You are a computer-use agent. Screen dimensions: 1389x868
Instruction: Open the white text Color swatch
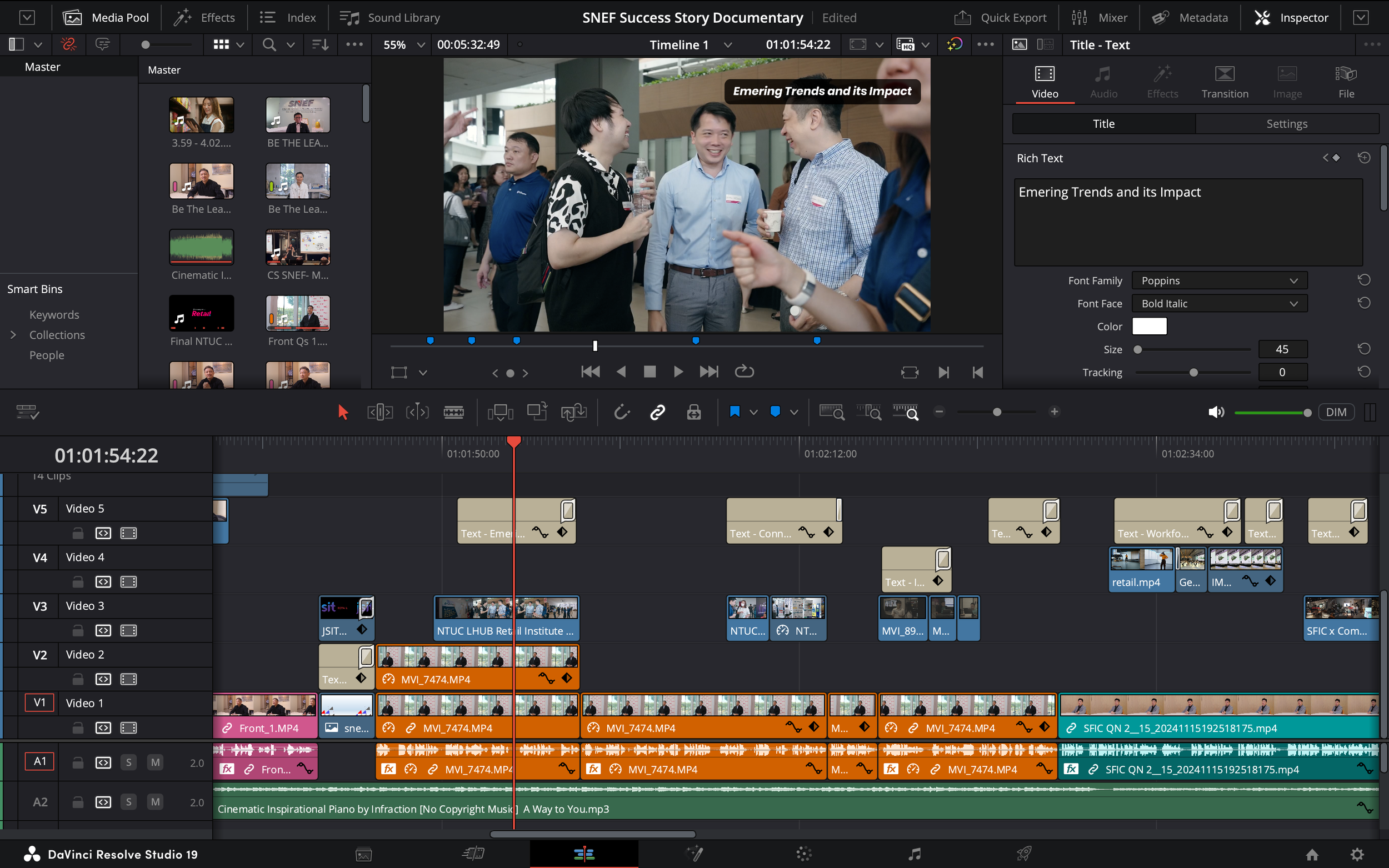point(1149,326)
